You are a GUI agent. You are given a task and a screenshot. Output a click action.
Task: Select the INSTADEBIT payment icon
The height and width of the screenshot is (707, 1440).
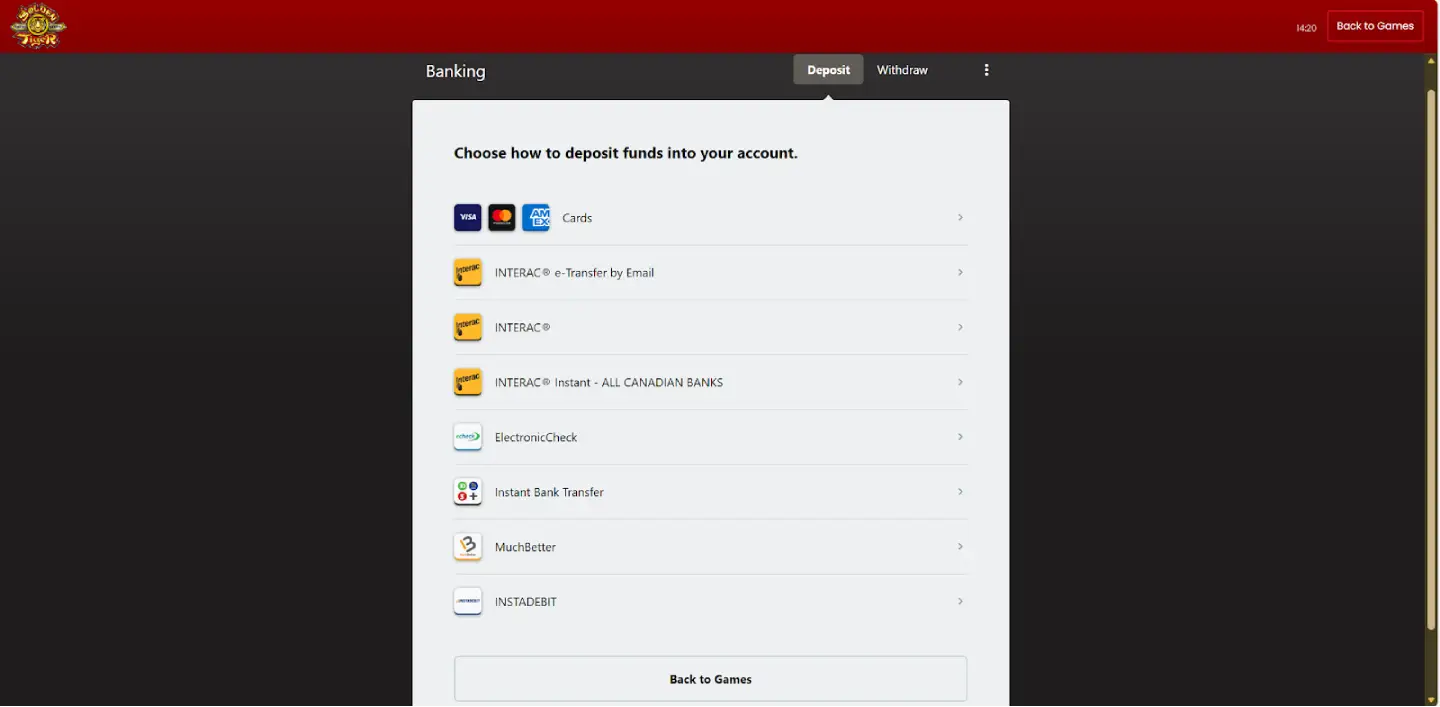coord(467,601)
